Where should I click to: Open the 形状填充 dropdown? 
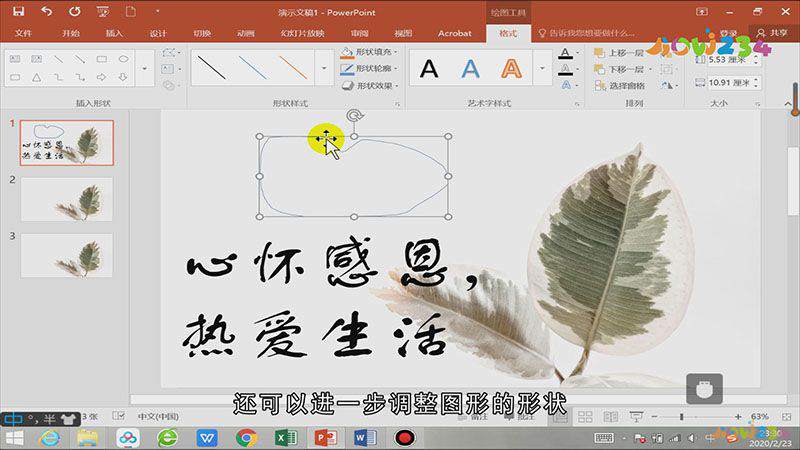369,52
